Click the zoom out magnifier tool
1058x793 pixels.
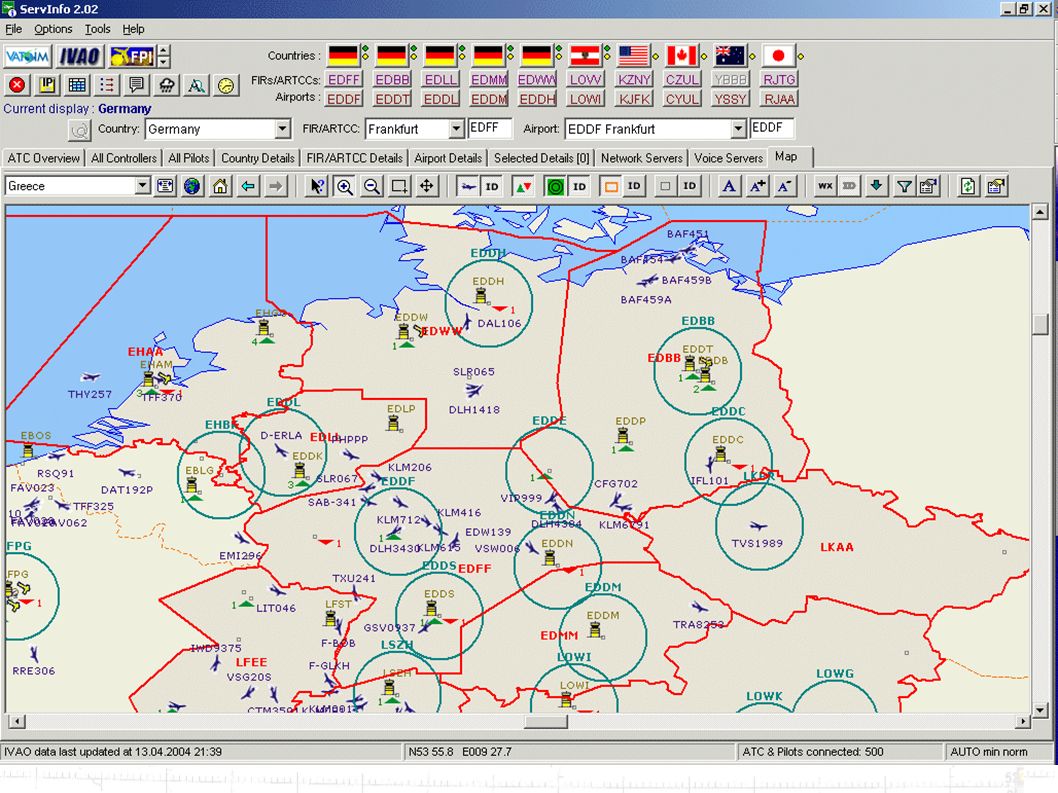[x=372, y=186]
